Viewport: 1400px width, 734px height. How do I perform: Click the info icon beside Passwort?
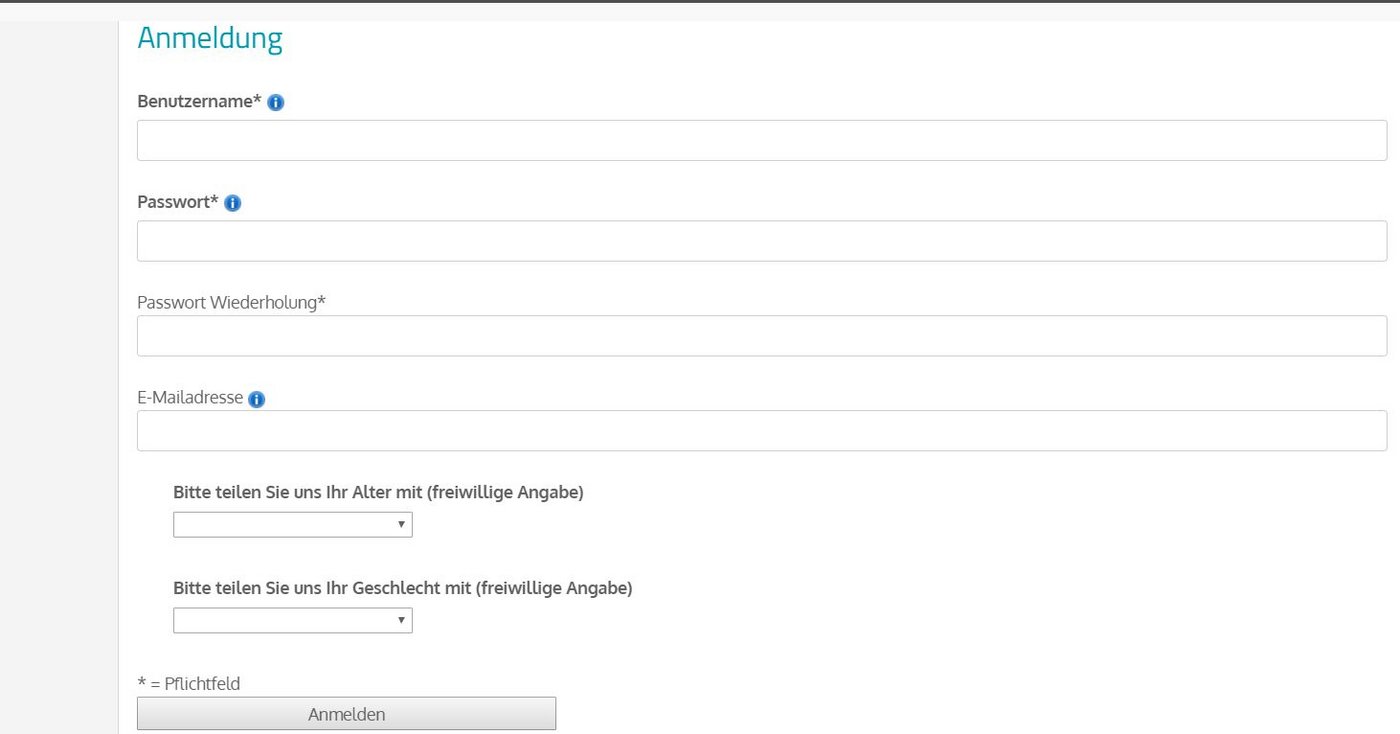(233, 203)
